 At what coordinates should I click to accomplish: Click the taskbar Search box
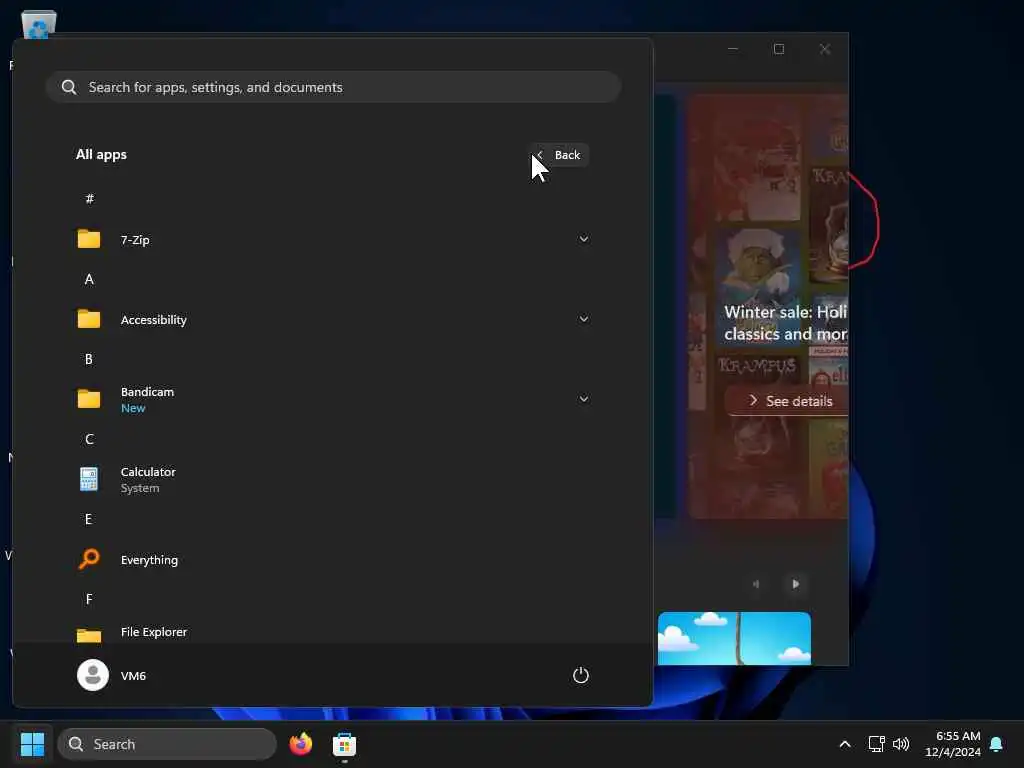point(167,744)
